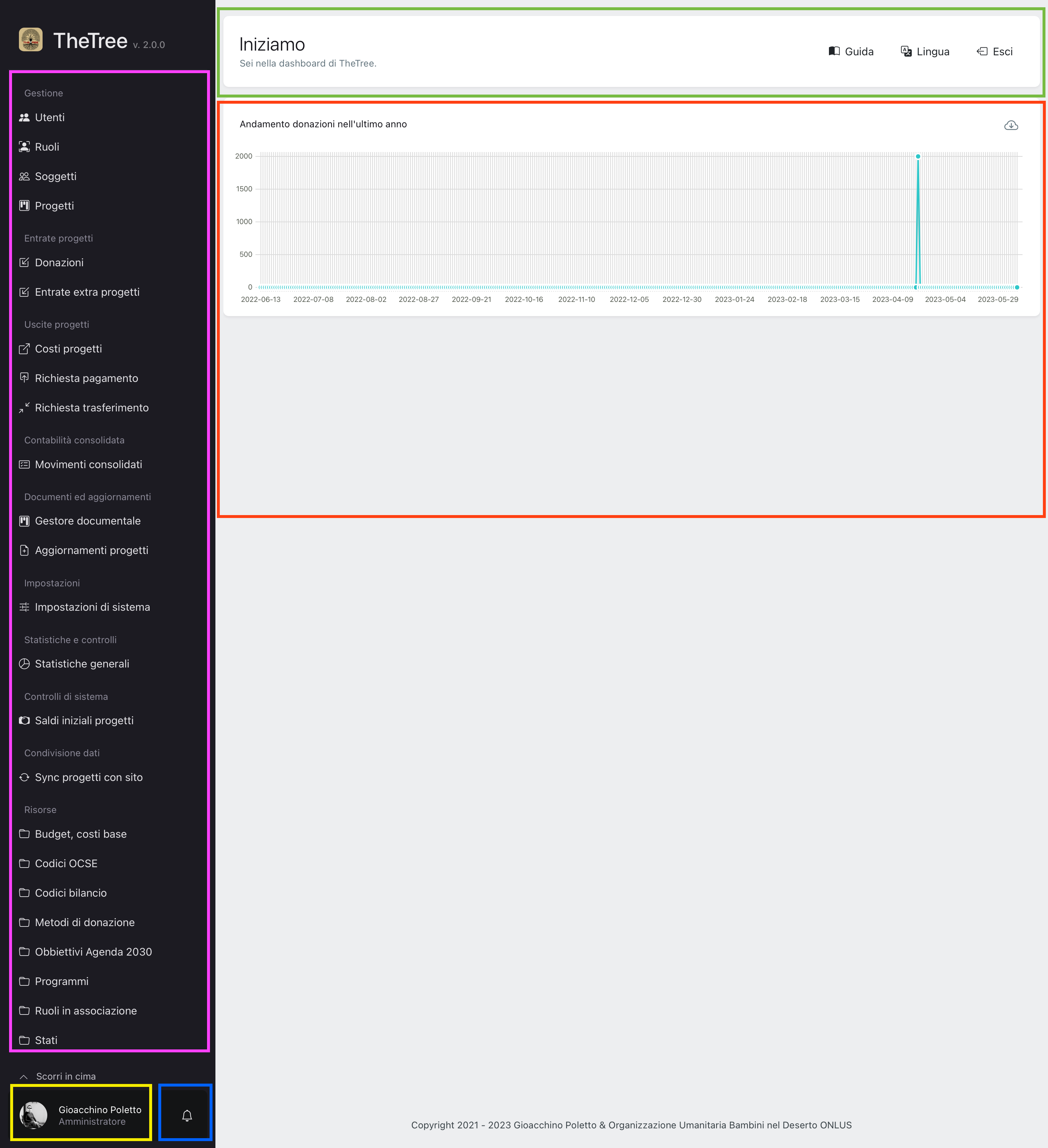Click the Gioacchino Poletto user name
The height and width of the screenshot is (1148, 1048).
[100, 1110]
